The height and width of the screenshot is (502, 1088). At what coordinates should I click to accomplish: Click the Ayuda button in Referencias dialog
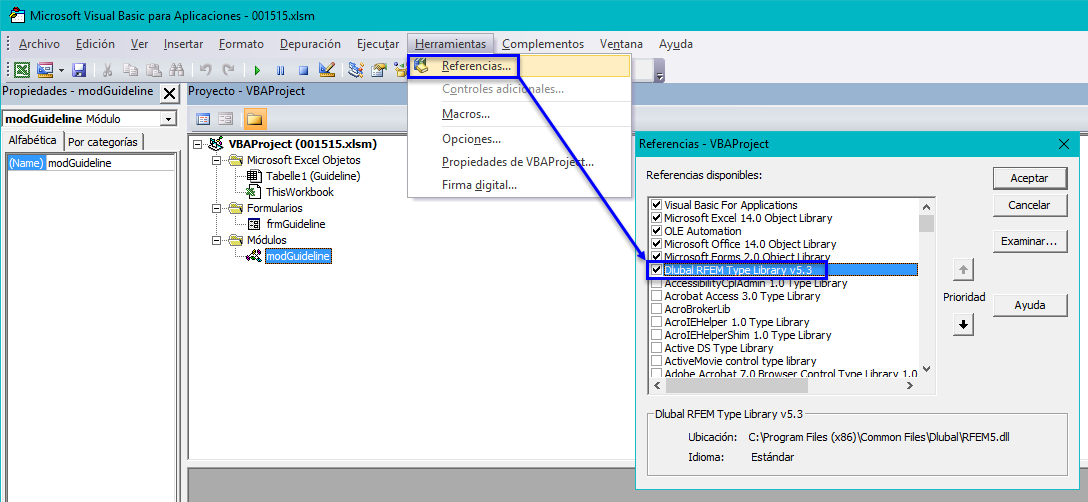pyautogui.click(x=1029, y=306)
